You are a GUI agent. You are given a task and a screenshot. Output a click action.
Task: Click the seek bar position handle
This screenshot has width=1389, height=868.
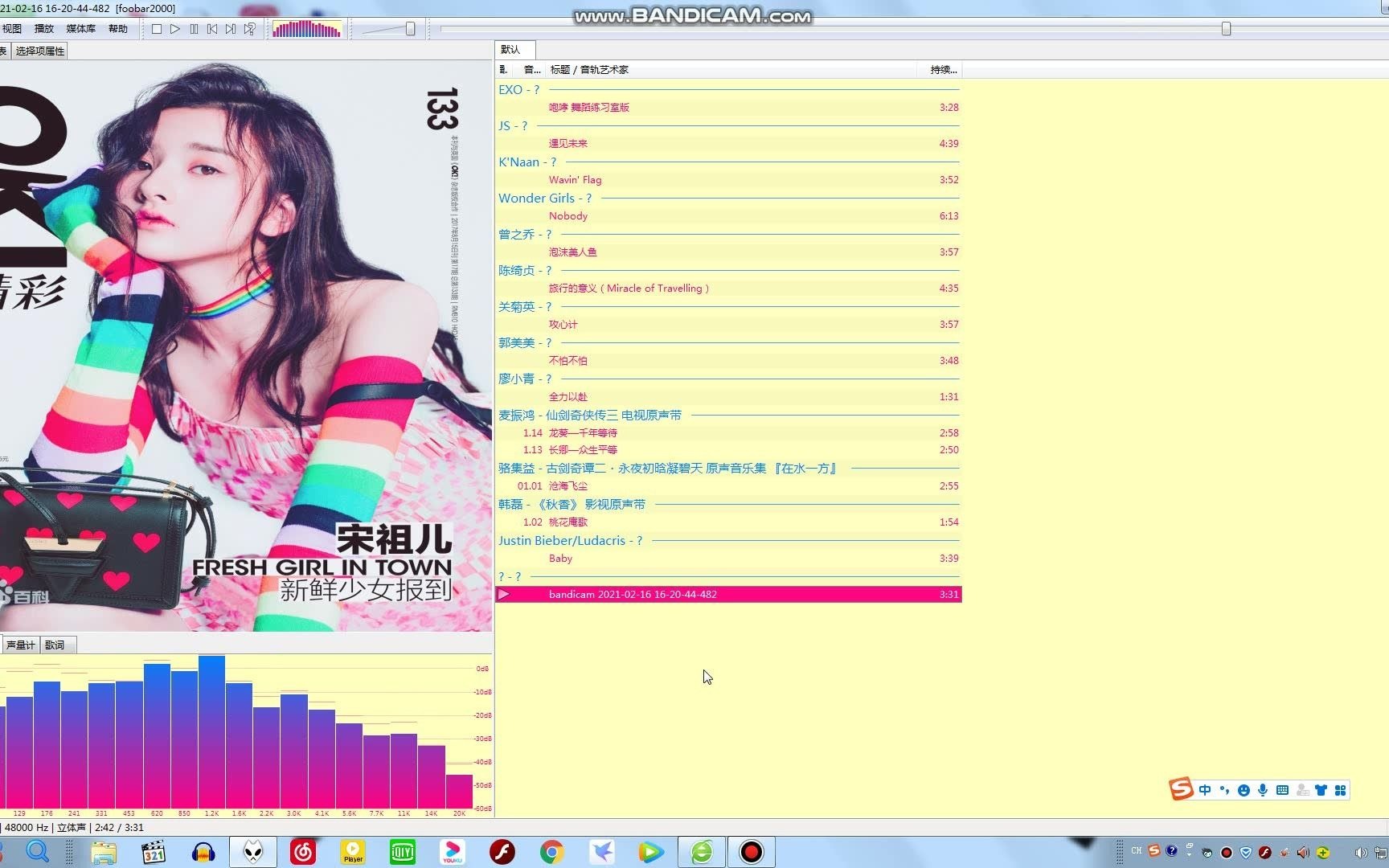1226,29
